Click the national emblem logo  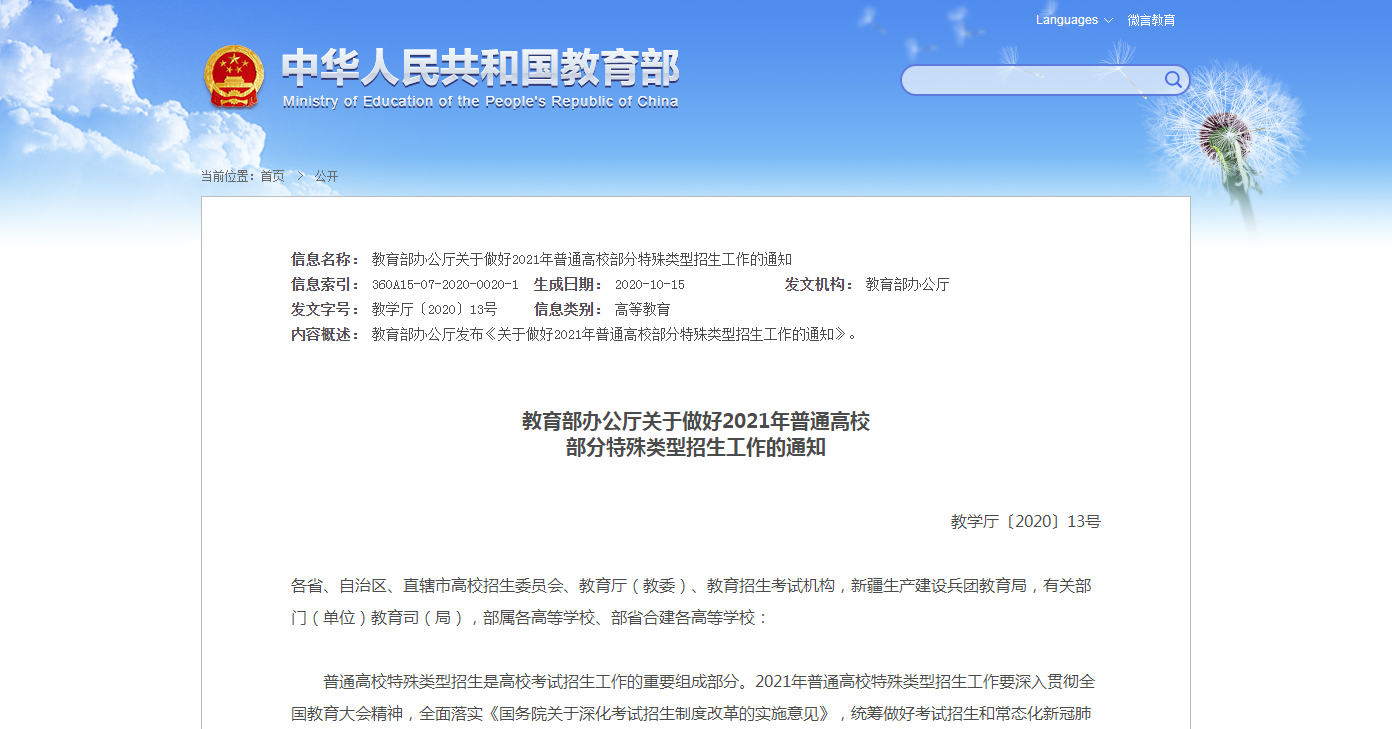pyautogui.click(x=235, y=77)
